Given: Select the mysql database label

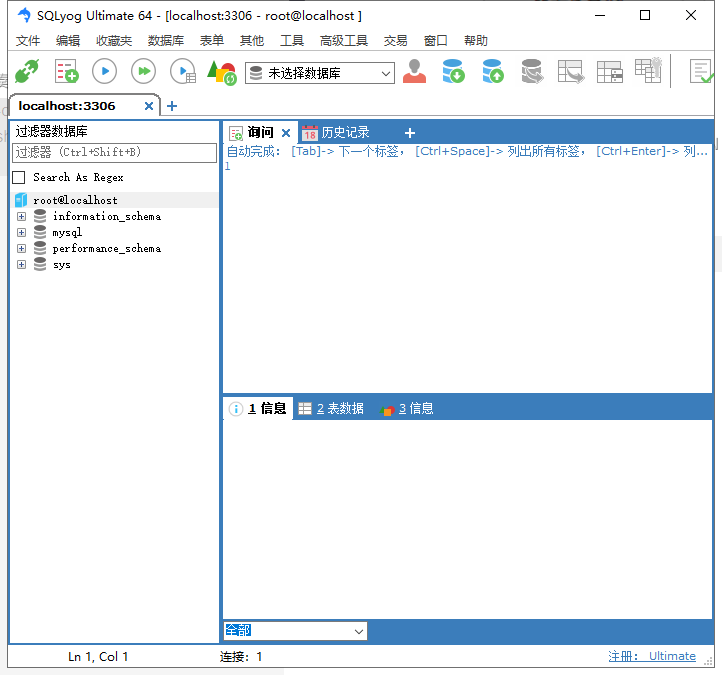Looking at the screenshot, I should click(67, 233).
